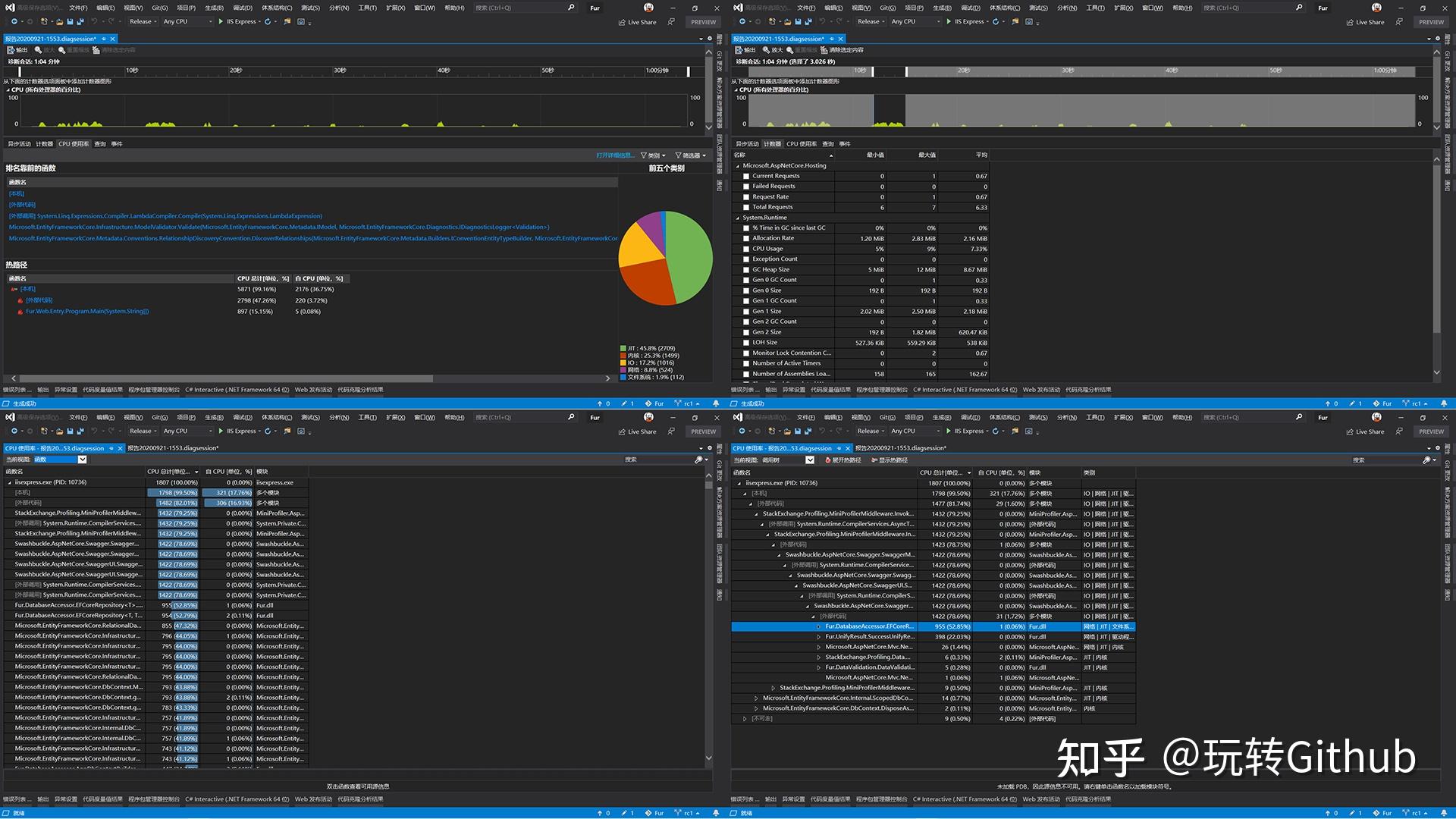
Task: Open 调试(D) menu in top-right window
Action: [x=971, y=8]
